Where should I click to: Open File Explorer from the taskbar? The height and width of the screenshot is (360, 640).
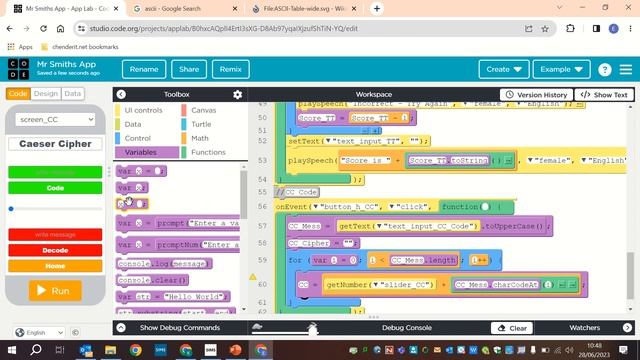(110, 350)
